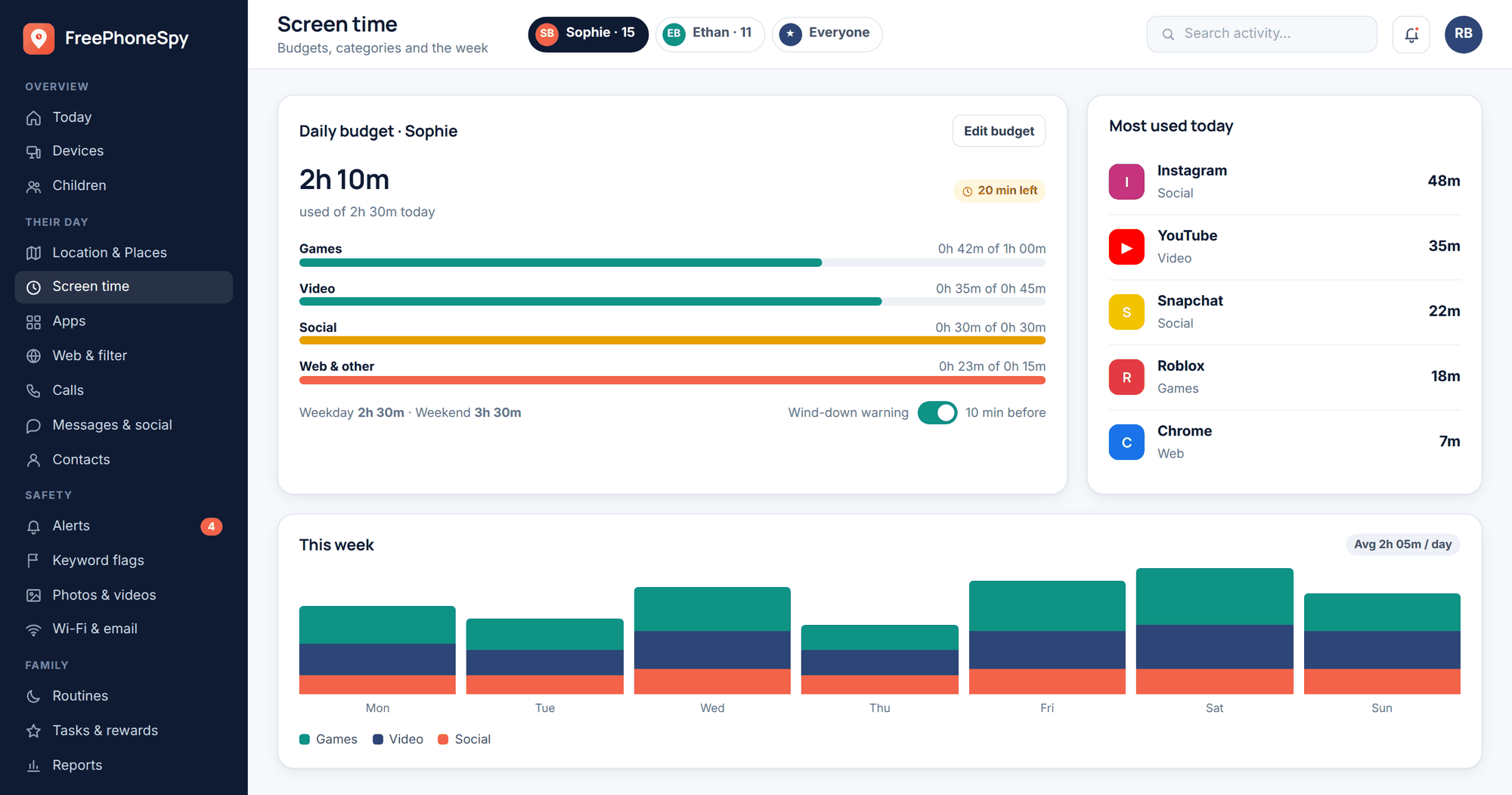Open Today via its home icon
Screen dimensions: 1512x795
pyautogui.click(x=33, y=118)
